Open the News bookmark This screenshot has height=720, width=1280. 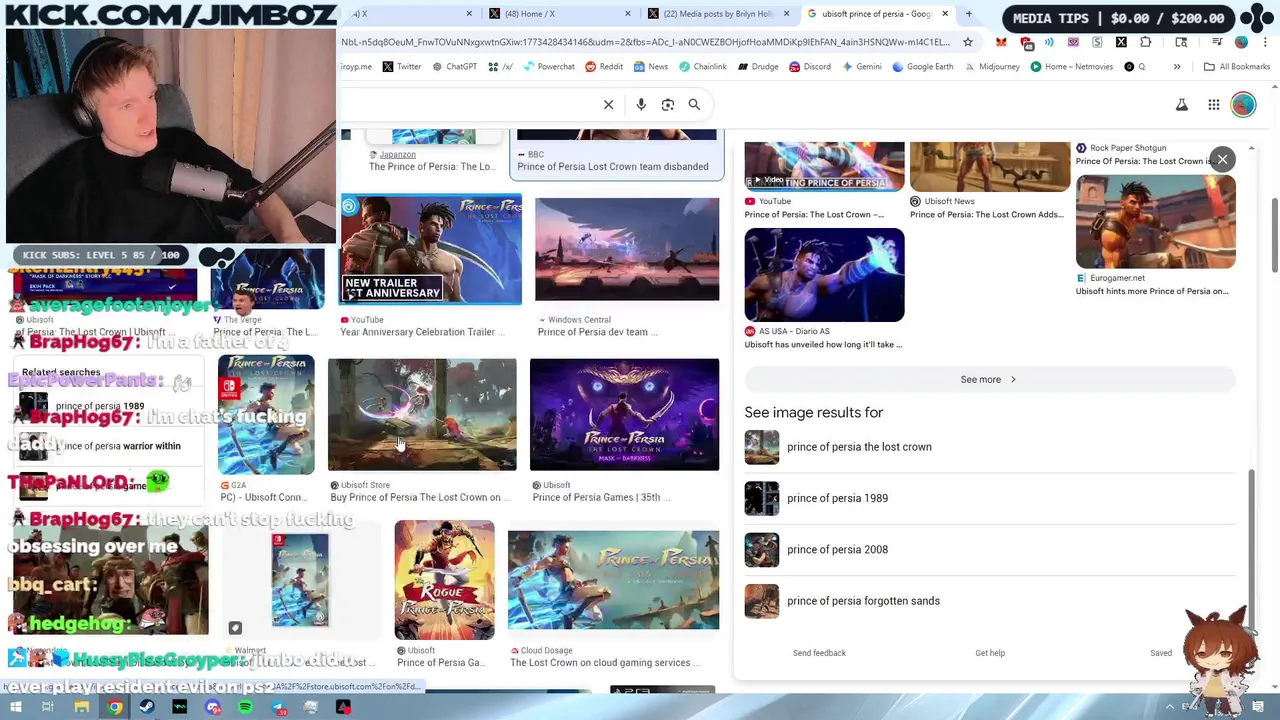click(x=650, y=67)
